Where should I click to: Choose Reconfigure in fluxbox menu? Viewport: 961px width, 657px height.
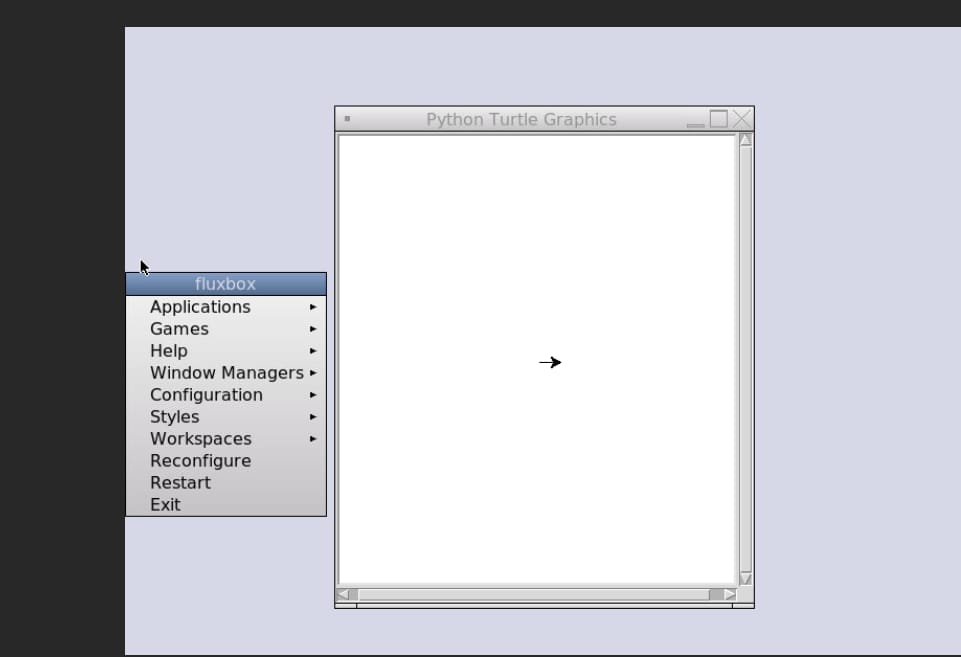[226, 461]
